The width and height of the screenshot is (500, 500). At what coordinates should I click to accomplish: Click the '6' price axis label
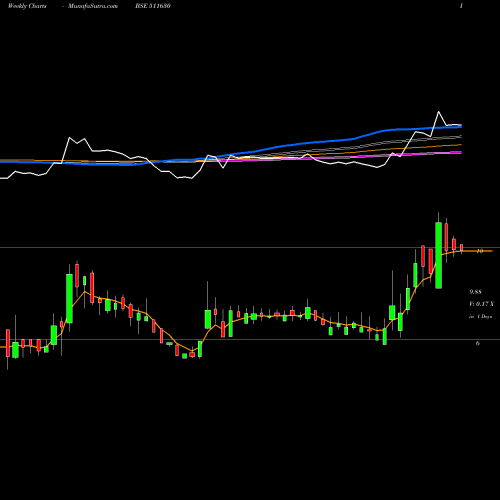(478, 343)
